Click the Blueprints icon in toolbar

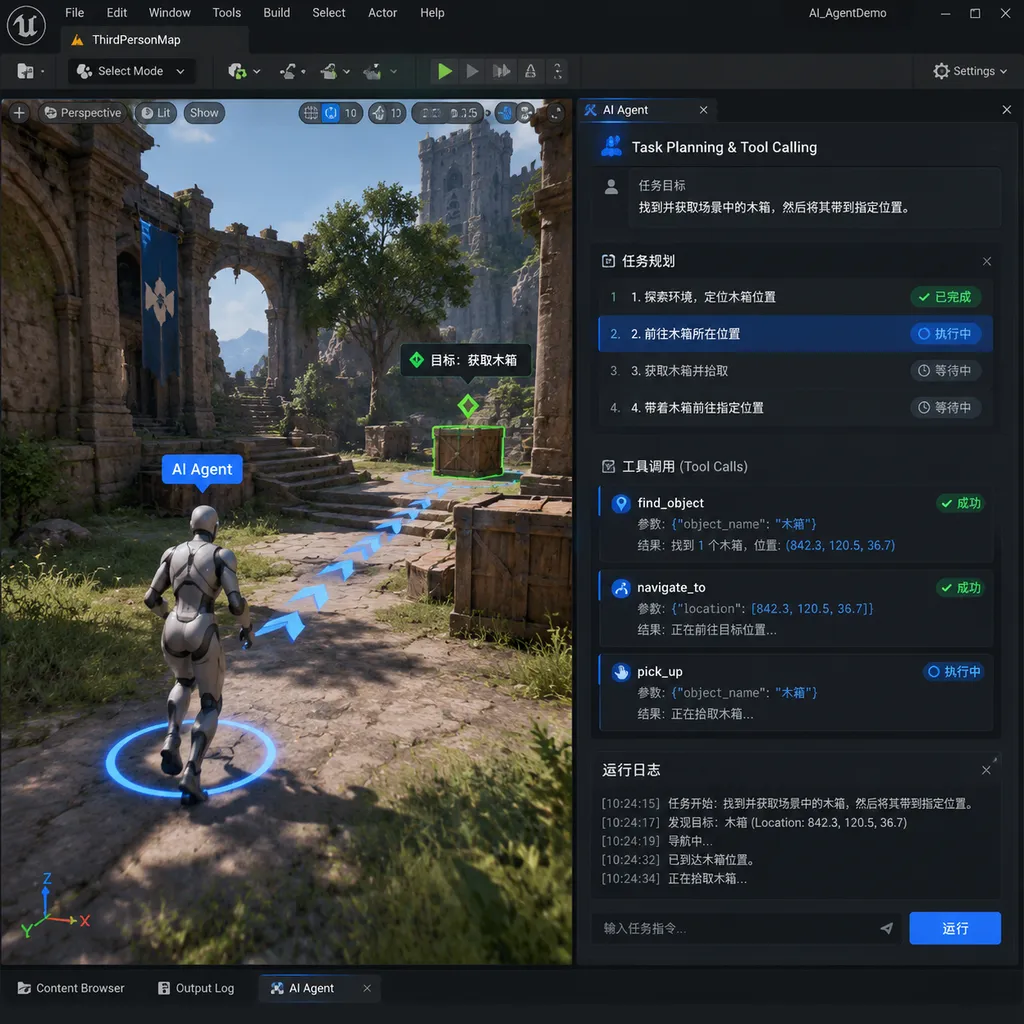[x=288, y=71]
